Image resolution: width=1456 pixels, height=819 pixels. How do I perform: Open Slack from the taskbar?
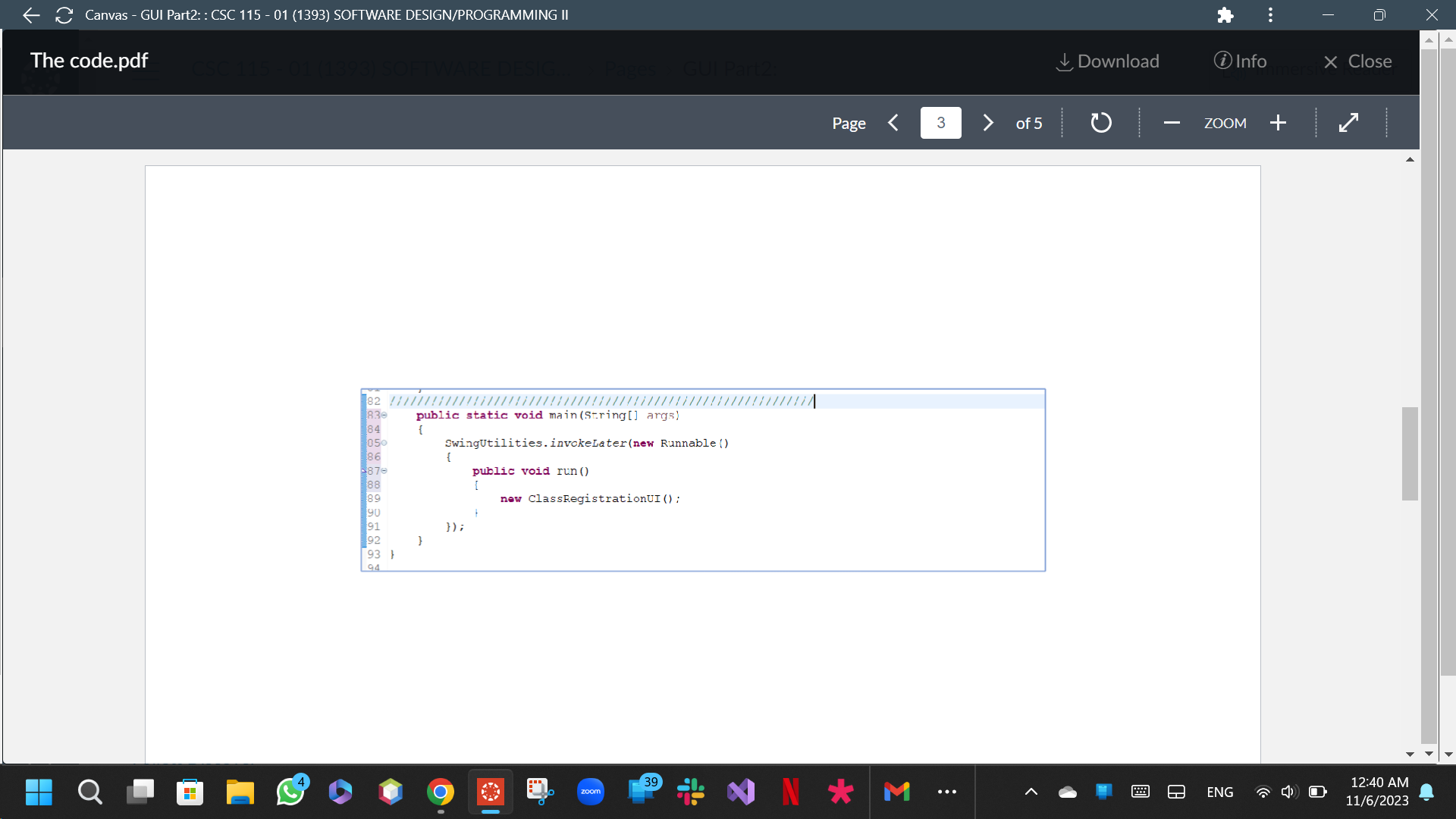pos(691,791)
